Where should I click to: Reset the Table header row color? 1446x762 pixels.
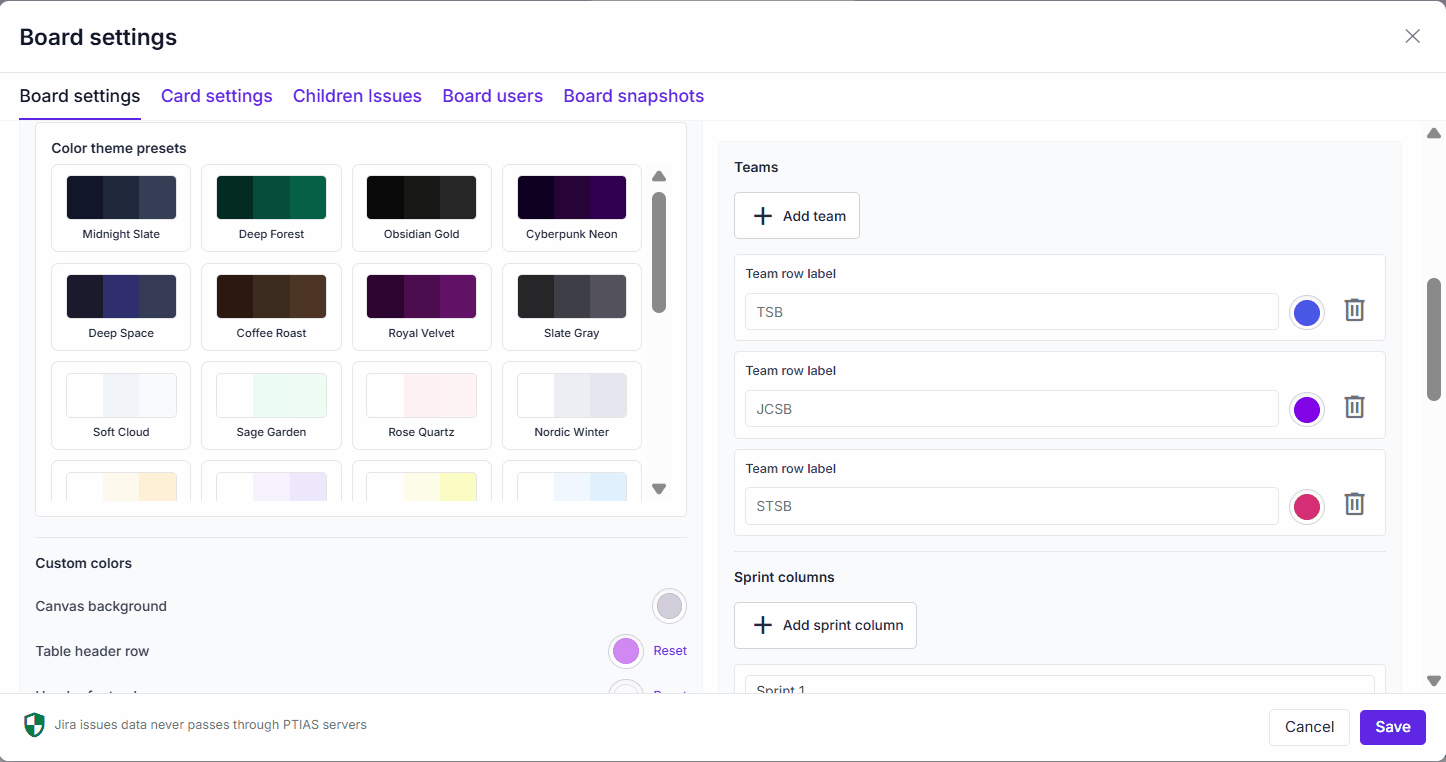670,651
